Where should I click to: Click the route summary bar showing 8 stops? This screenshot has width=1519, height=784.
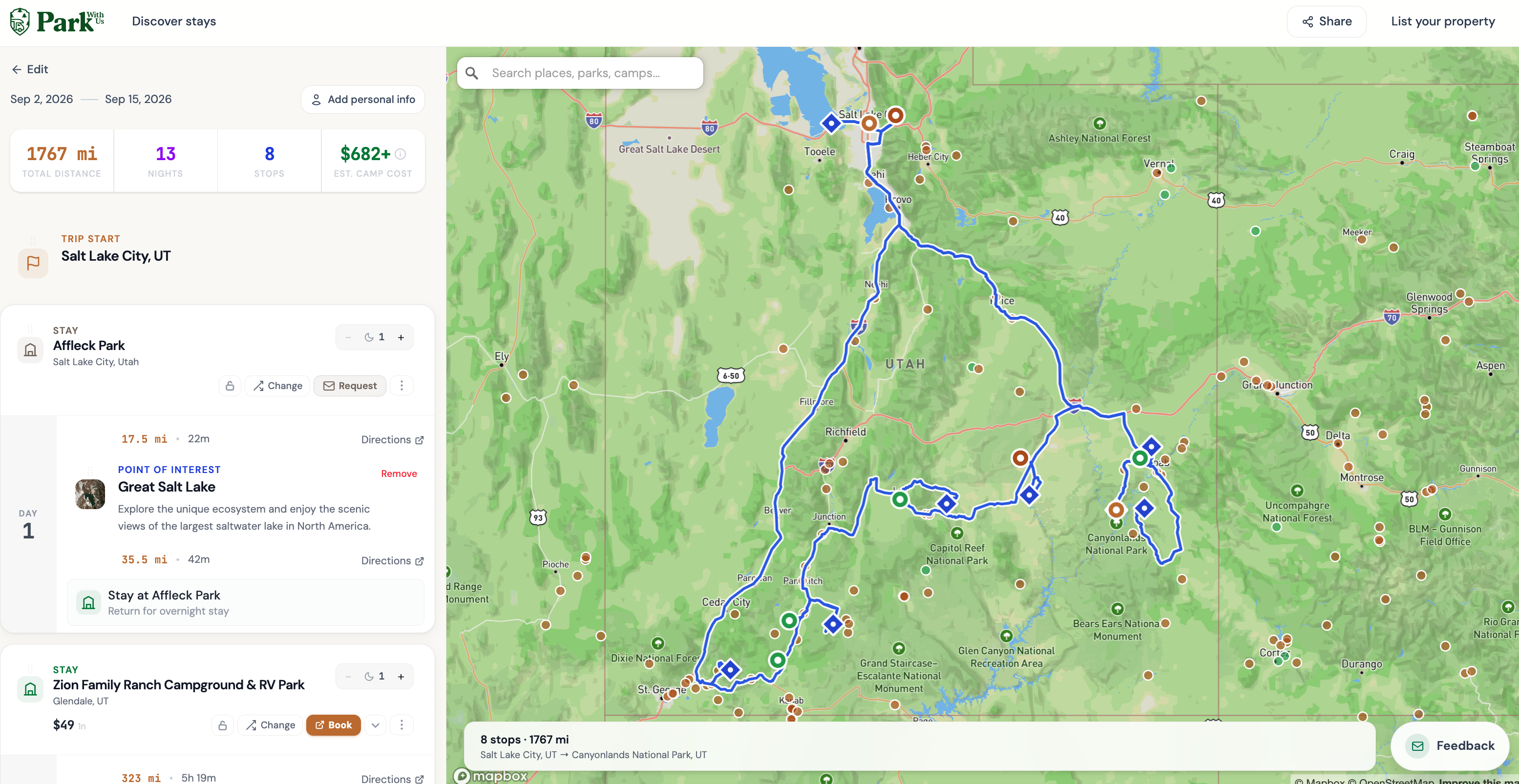point(920,746)
